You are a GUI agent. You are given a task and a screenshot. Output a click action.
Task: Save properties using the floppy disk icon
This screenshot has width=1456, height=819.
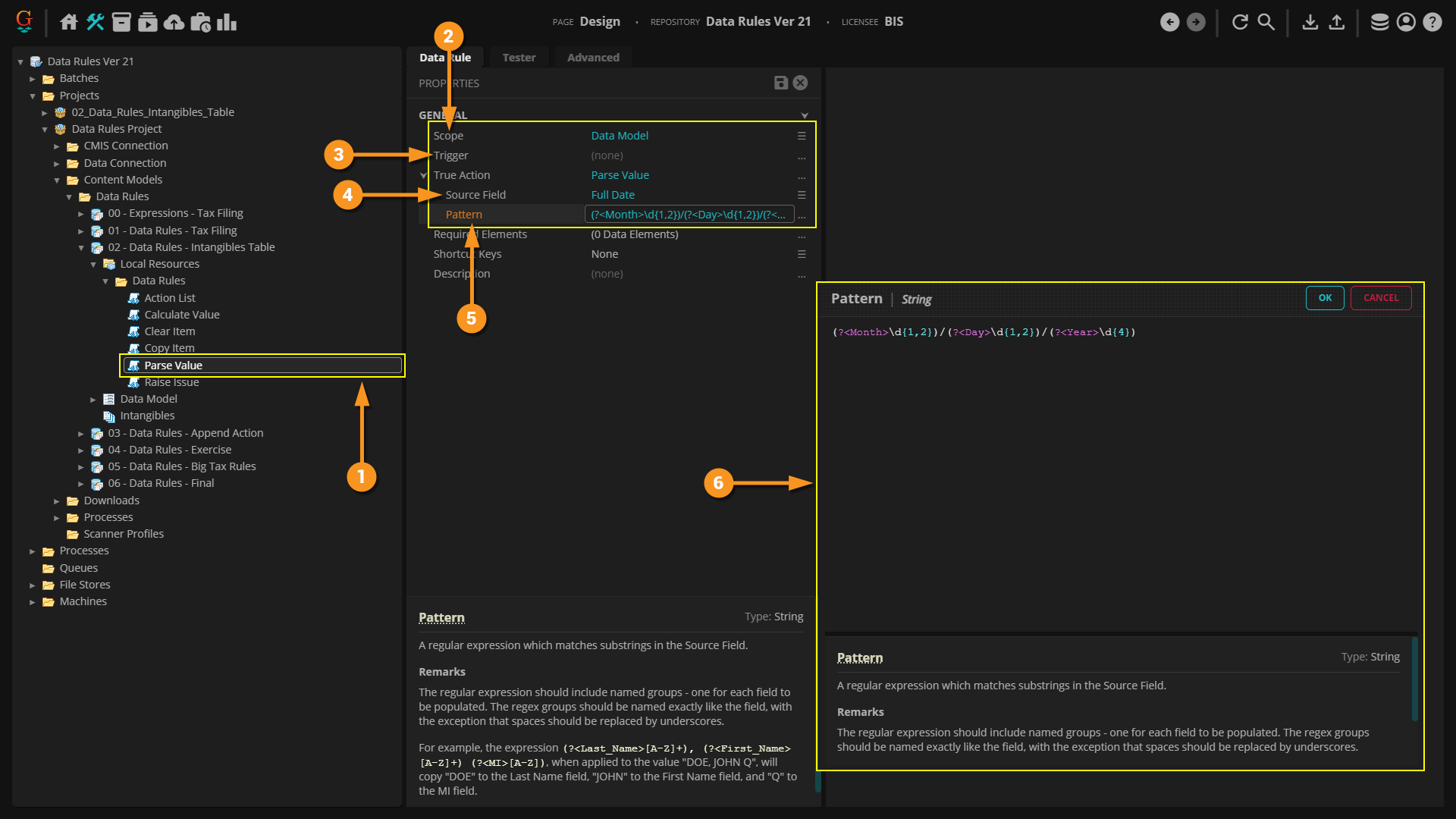(x=780, y=83)
